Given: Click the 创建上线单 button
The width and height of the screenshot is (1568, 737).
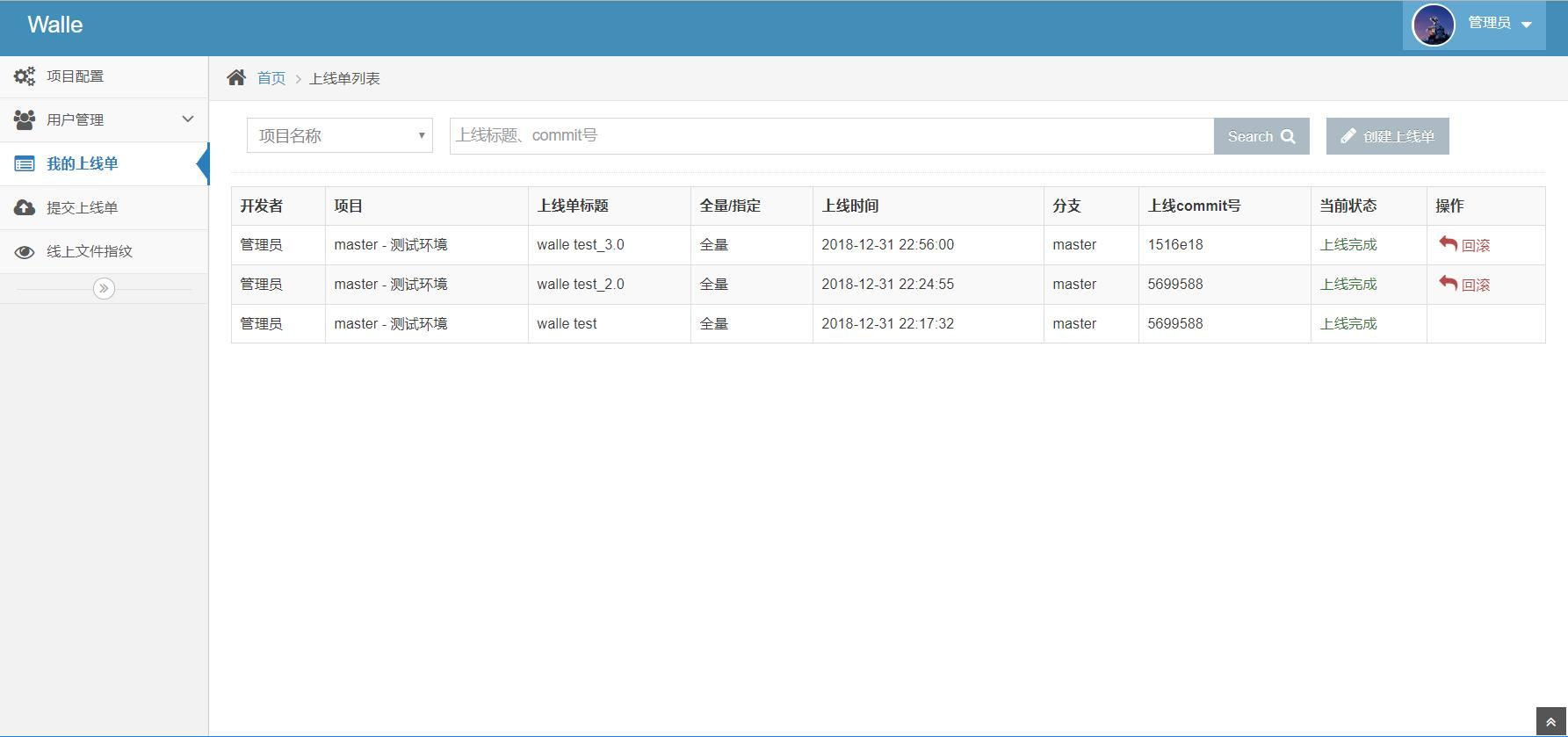Looking at the screenshot, I should (1388, 136).
